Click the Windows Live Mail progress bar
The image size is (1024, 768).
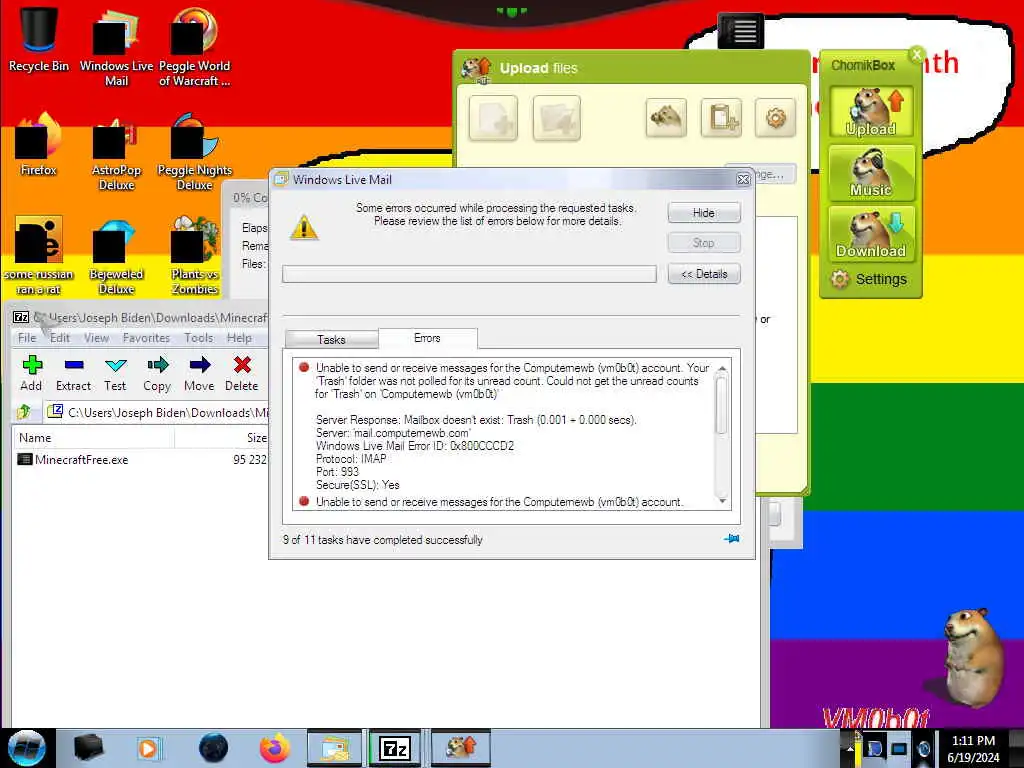click(469, 274)
